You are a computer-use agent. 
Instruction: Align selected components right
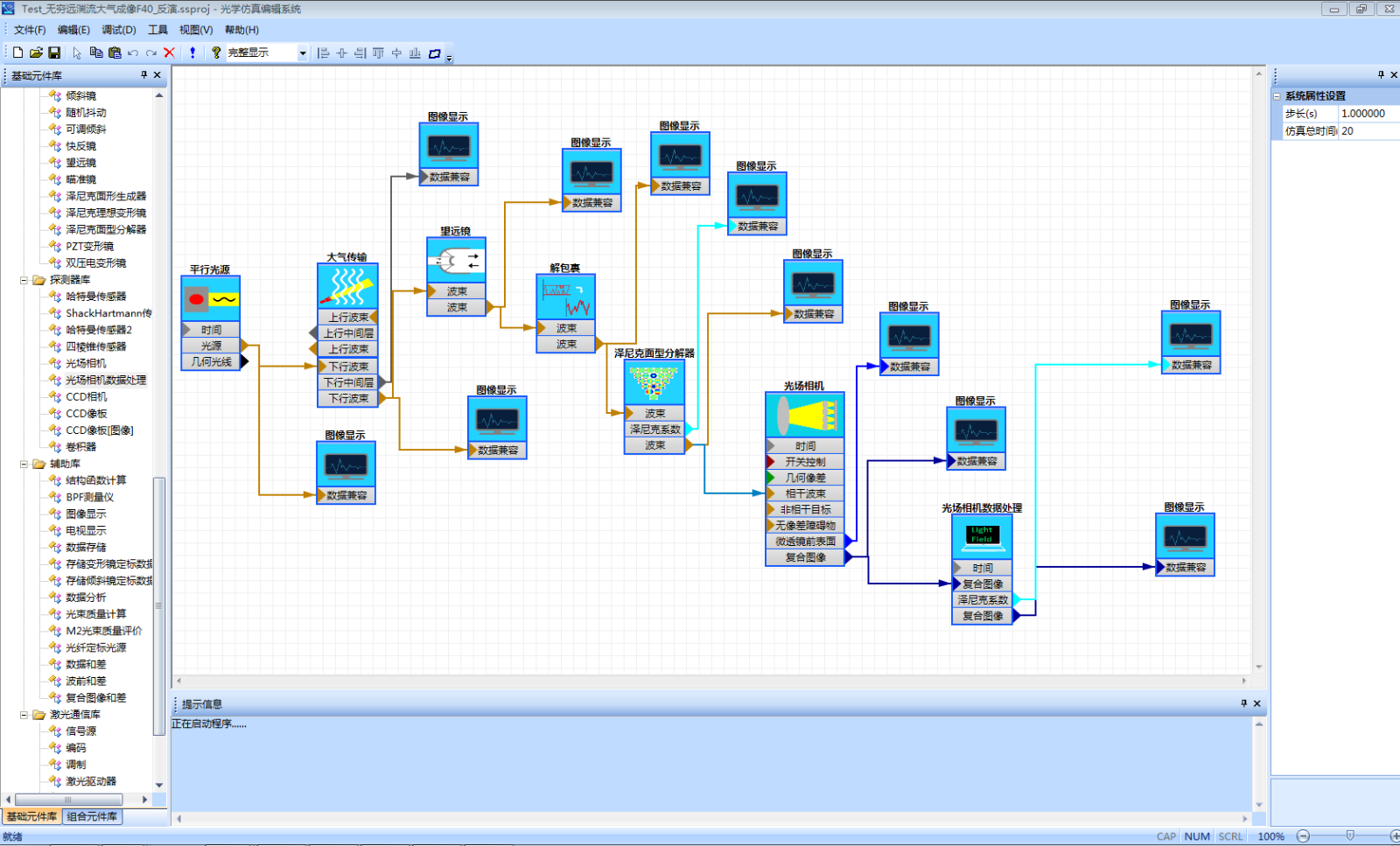[360, 53]
